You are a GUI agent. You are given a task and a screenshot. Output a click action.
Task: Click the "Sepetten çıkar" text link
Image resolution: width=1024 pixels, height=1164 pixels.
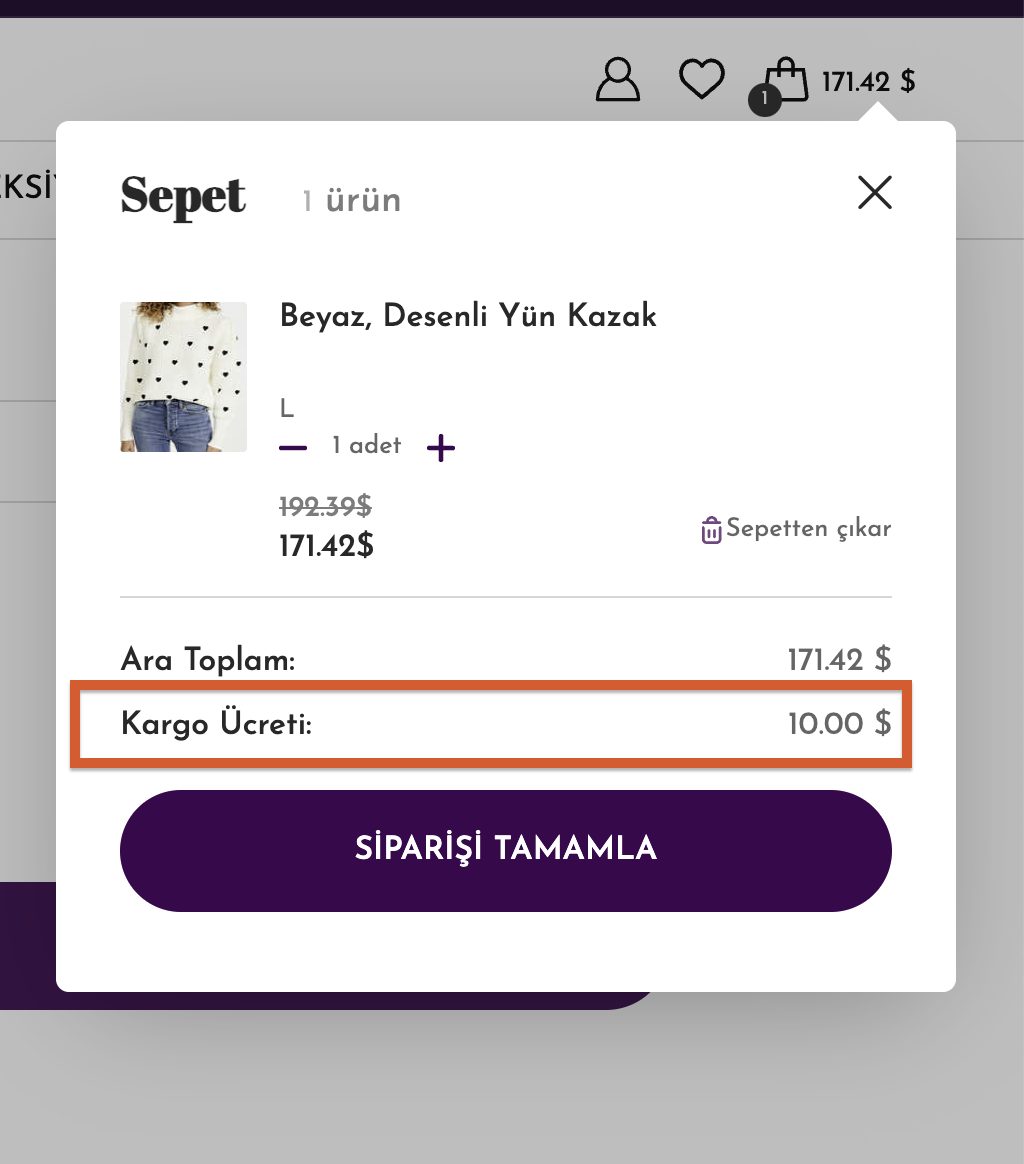(808, 528)
